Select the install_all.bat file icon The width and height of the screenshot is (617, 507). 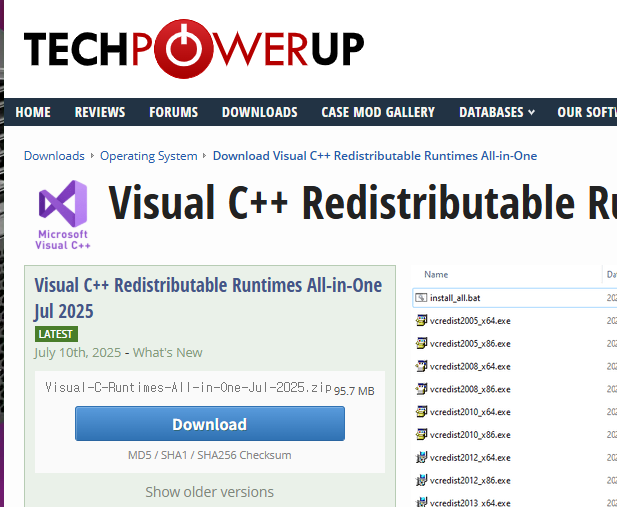click(x=421, y=298)
